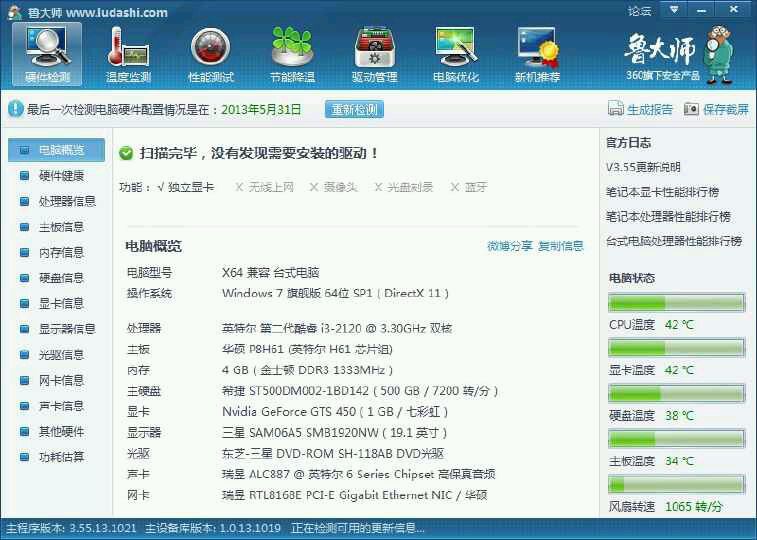Open the 性能测试 gauge icon

[210, 54]
